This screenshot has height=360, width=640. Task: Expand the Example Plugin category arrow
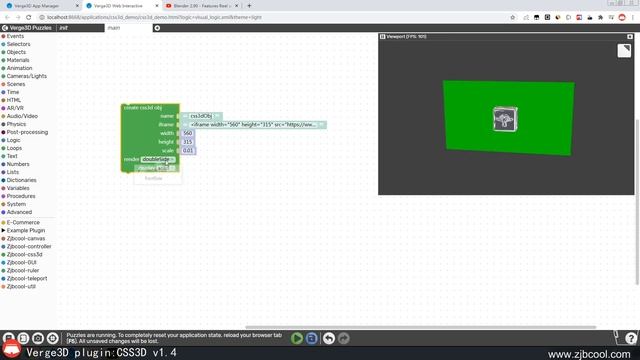pos(3,231)
